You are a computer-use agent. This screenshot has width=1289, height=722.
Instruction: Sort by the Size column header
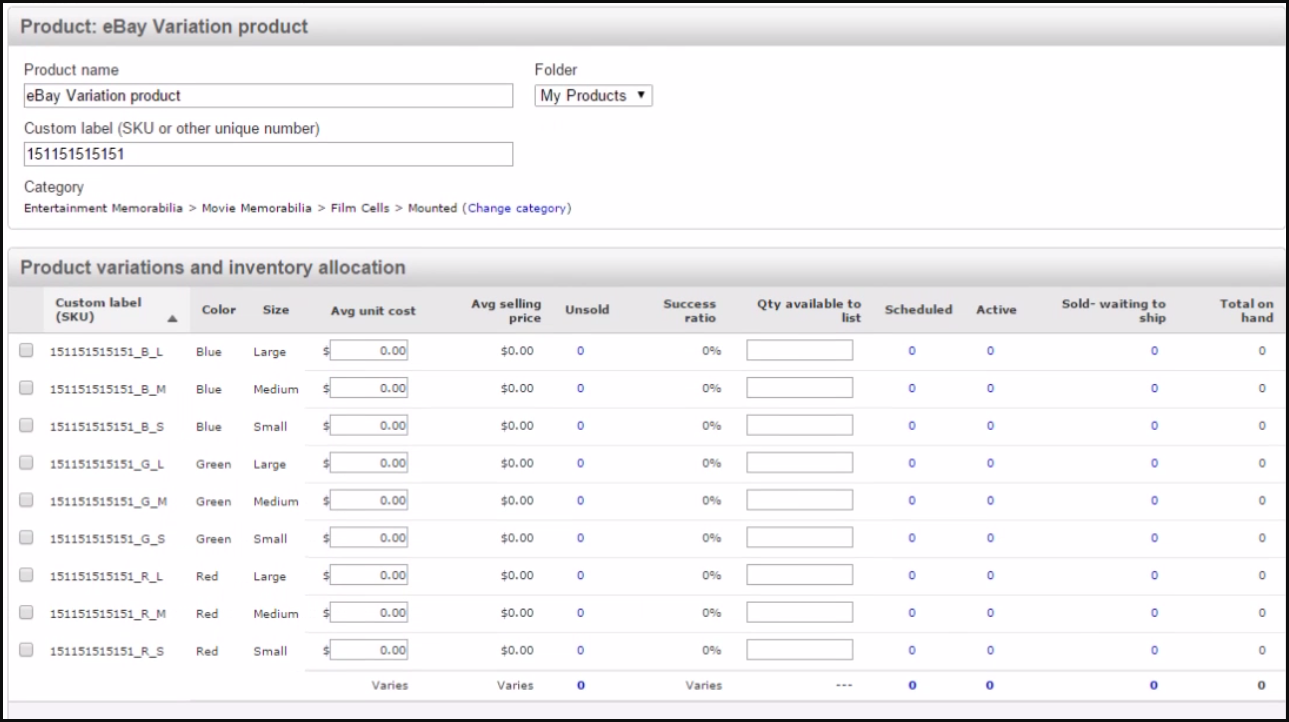tap(276, 310)
